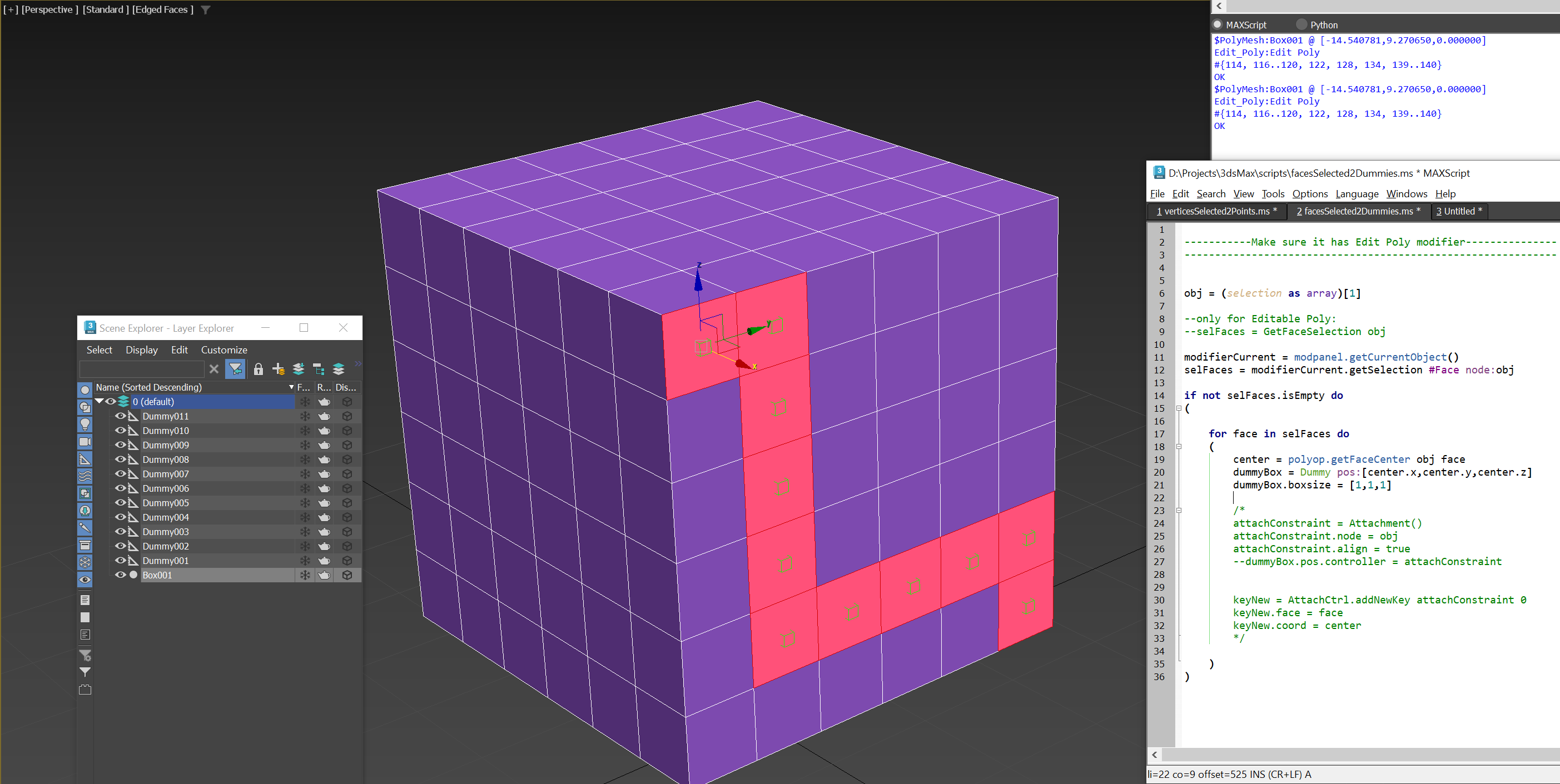The width and height of the screenshot is (1560, 784).
Task: Toggle frozen snowflake for Dummy010 row
Action: coord(305,431)
